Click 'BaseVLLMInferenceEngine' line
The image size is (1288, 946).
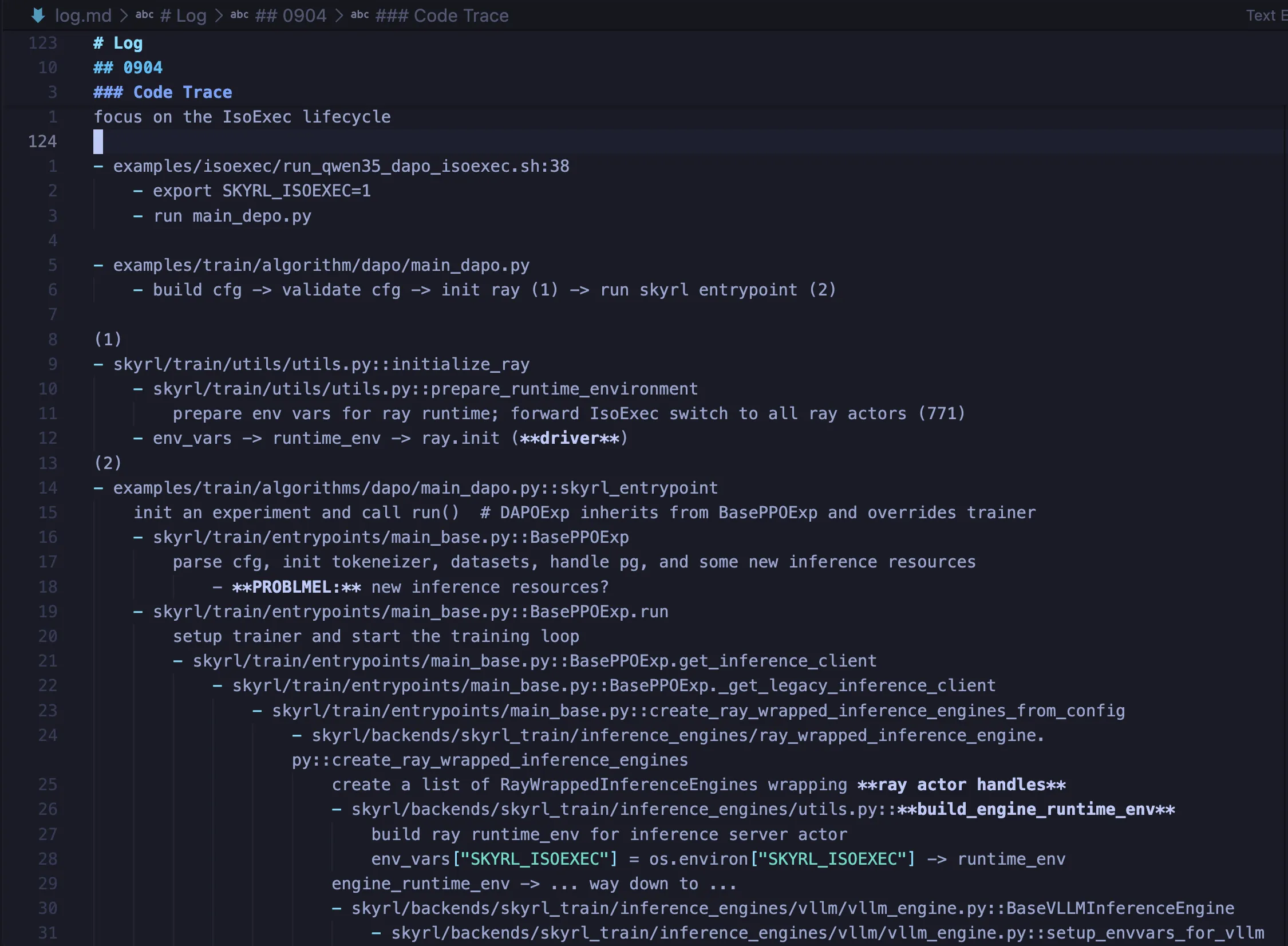coord(793,908)
